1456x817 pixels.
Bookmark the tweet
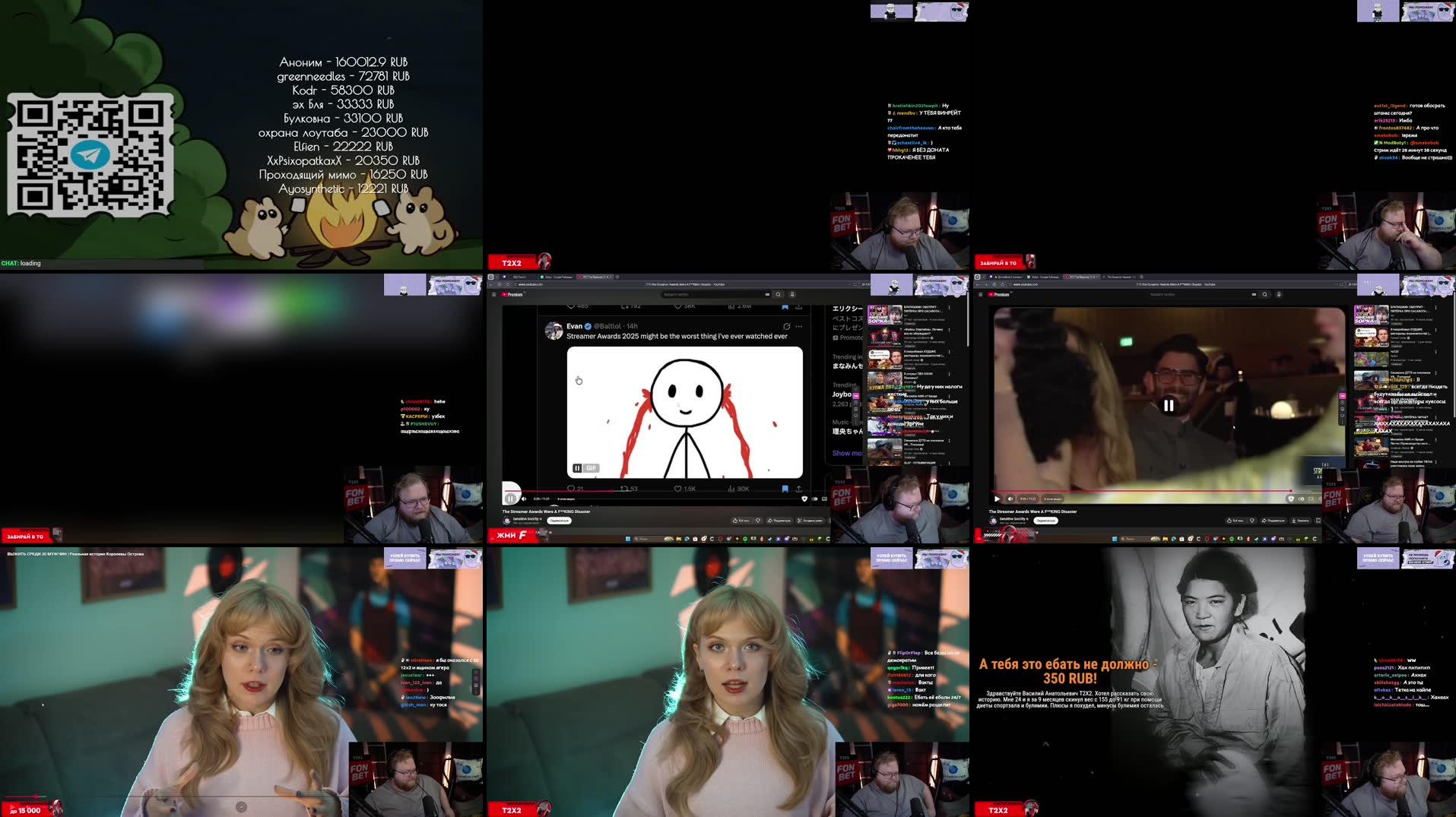coord(785,489)
